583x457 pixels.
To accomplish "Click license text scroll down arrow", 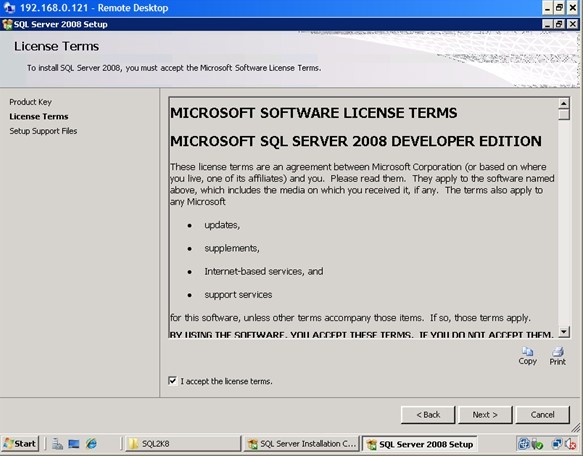I will [x=564, y=332].
